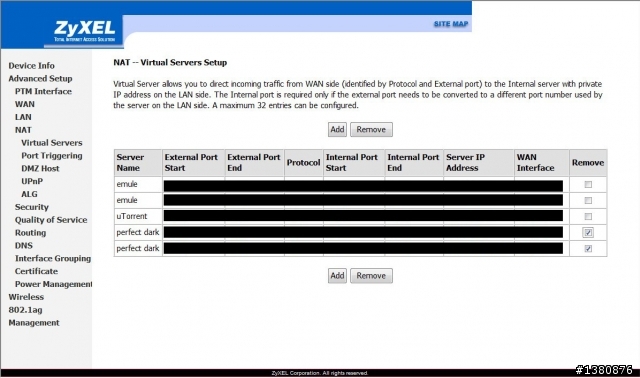Click the uTorrent server name cell
This screenshot has height=378, width=640.
click(x=138, y=216)
